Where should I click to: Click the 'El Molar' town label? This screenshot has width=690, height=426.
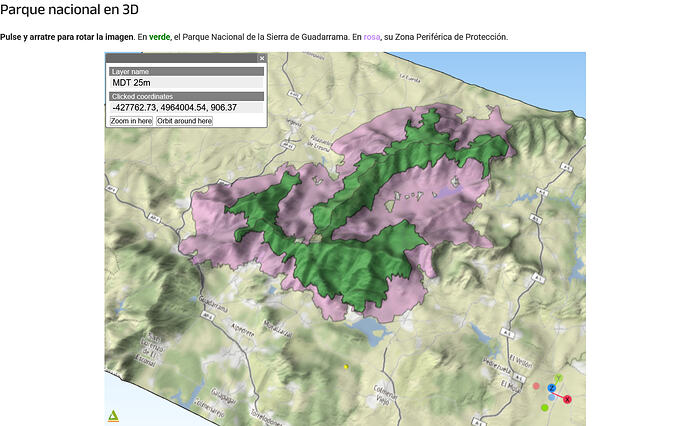click(510, 386)
